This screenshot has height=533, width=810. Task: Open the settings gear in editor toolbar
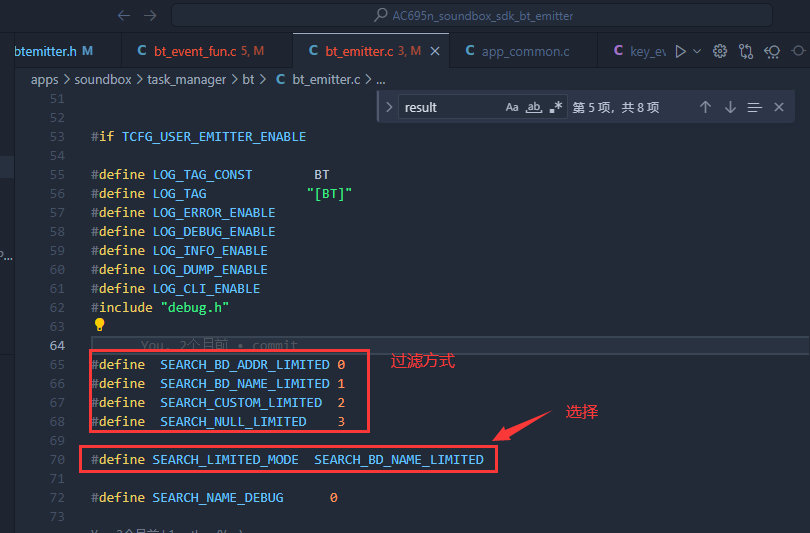click(720, 51)
